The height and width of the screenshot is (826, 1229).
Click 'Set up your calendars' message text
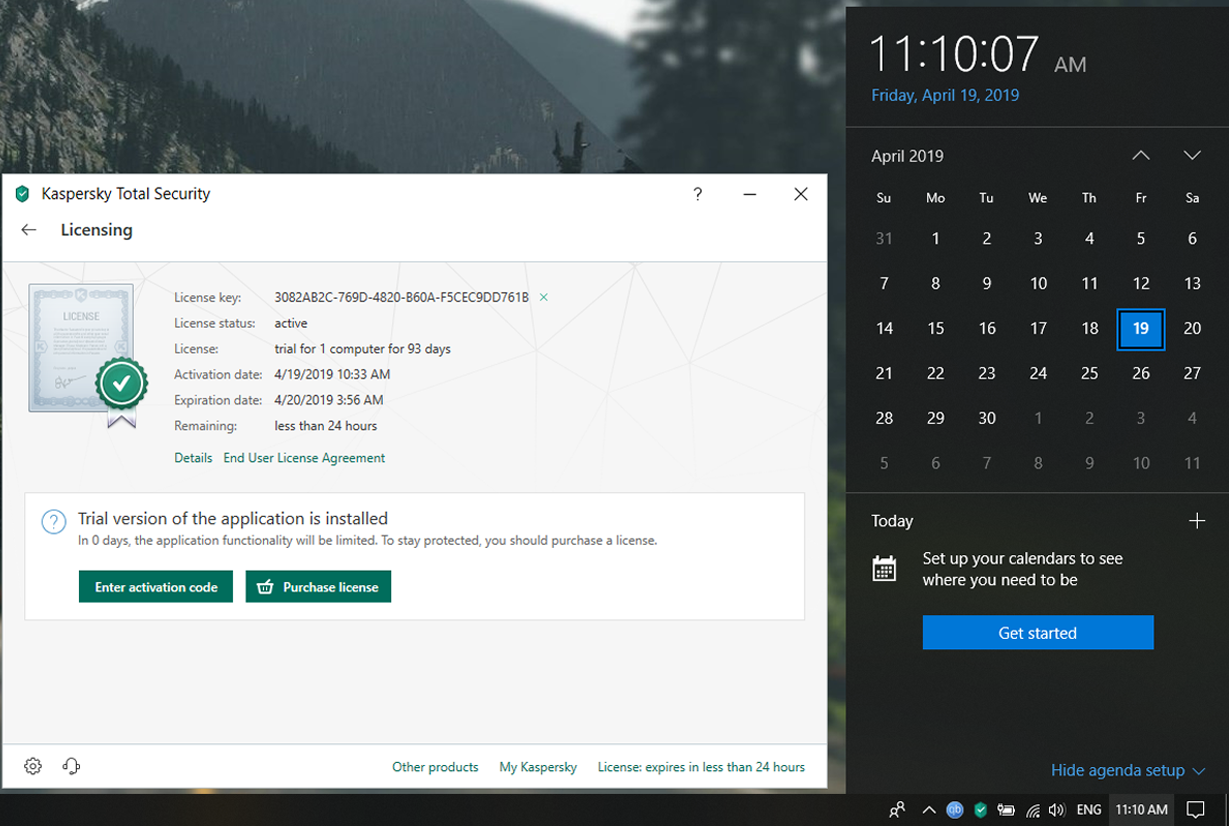click(1022, 569)
